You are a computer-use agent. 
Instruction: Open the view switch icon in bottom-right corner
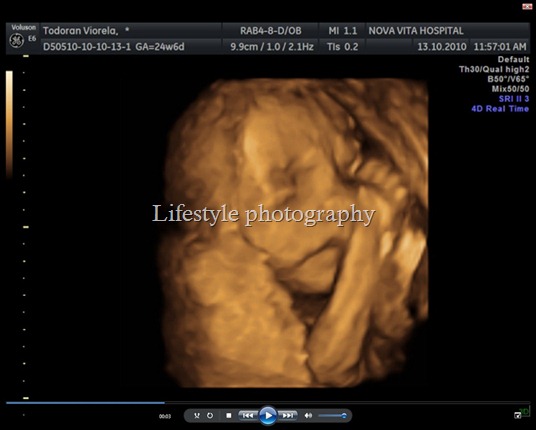point(518,415)
